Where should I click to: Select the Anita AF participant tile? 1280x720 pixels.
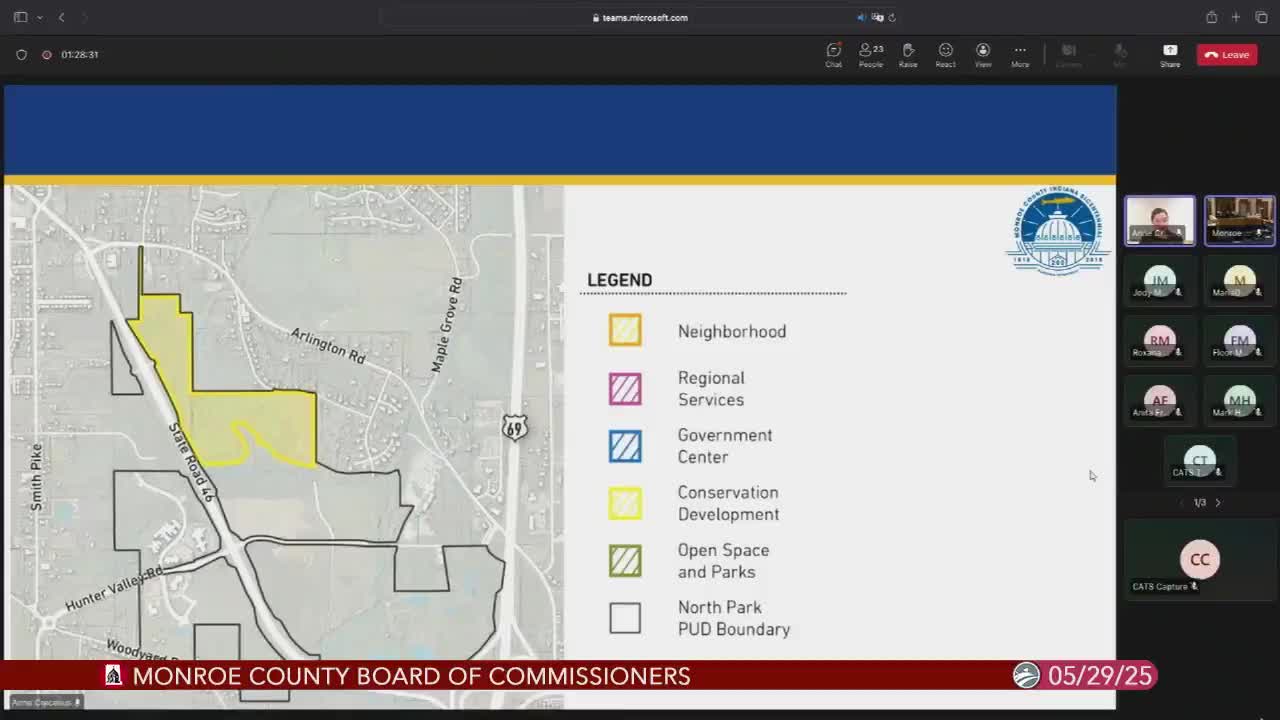click(1160, 403)
